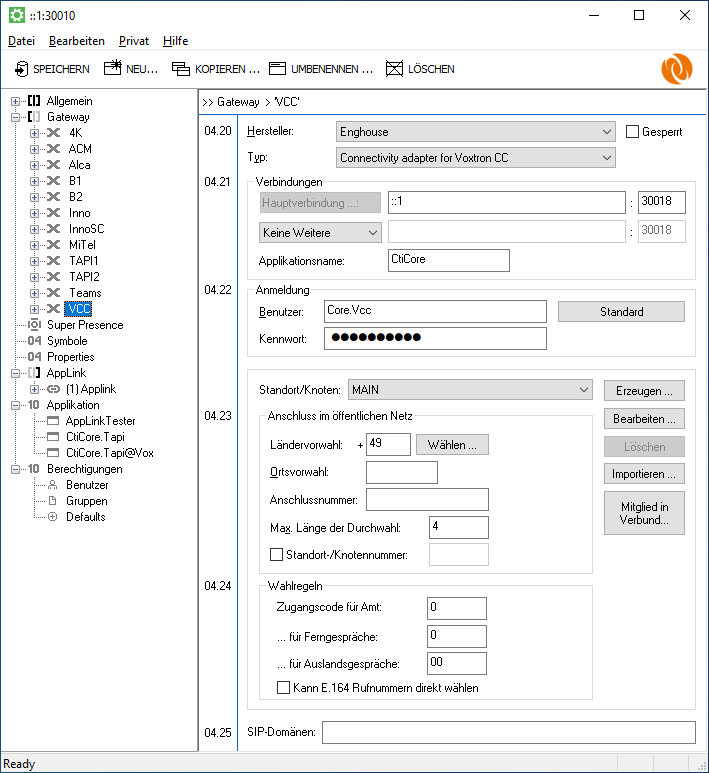Open the Hilfe menu
709x773 pixels.
point(175,41)
